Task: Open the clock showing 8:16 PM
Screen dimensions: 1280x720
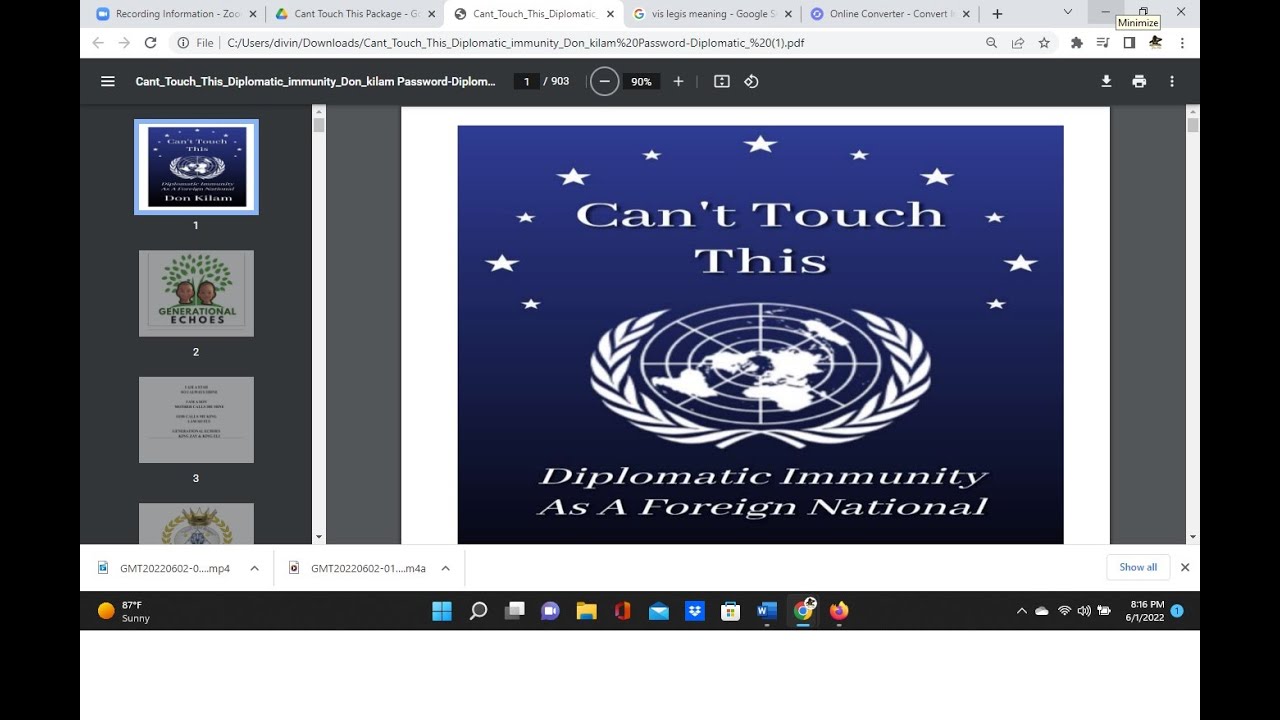Action: point(1146,611)
